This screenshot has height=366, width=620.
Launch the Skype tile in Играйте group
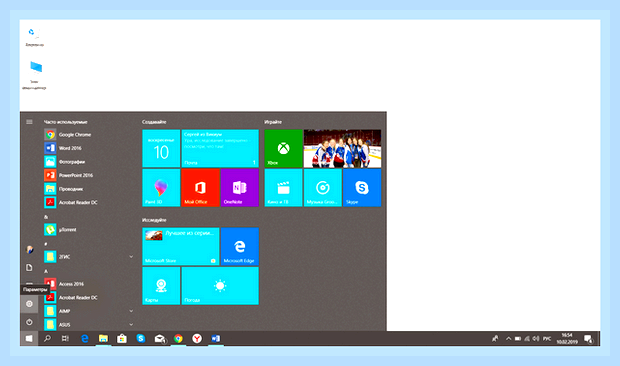tap(362, 188)
